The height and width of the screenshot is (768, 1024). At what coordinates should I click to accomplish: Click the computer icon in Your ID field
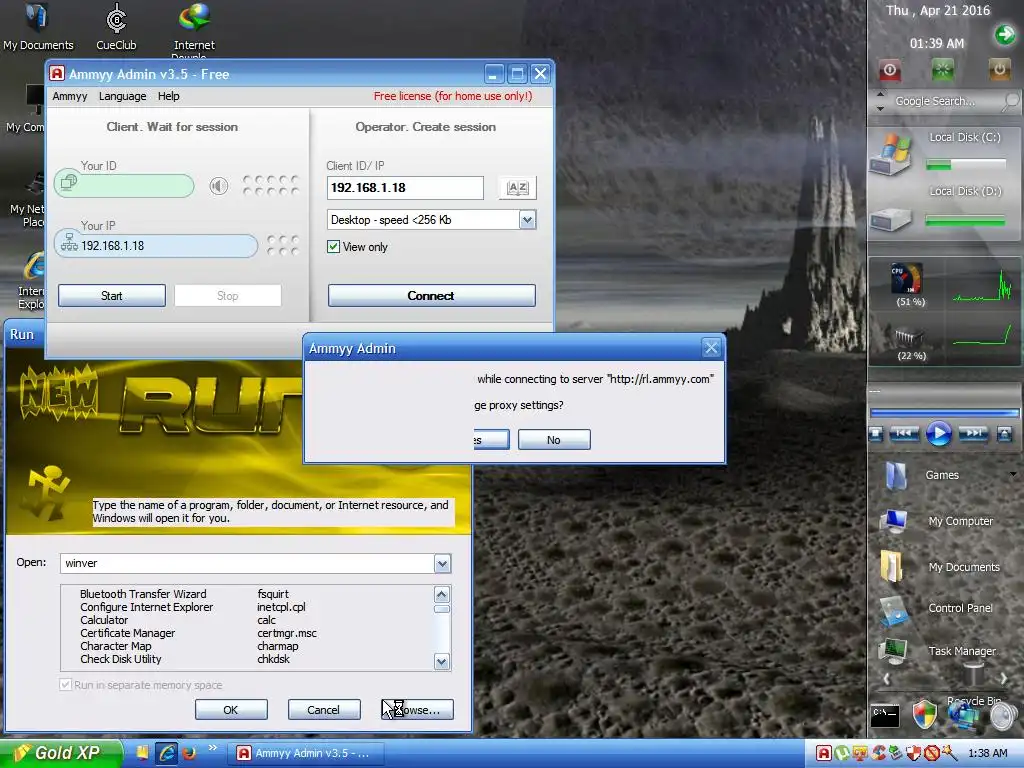pyautogui.click(x=68, y=182)
